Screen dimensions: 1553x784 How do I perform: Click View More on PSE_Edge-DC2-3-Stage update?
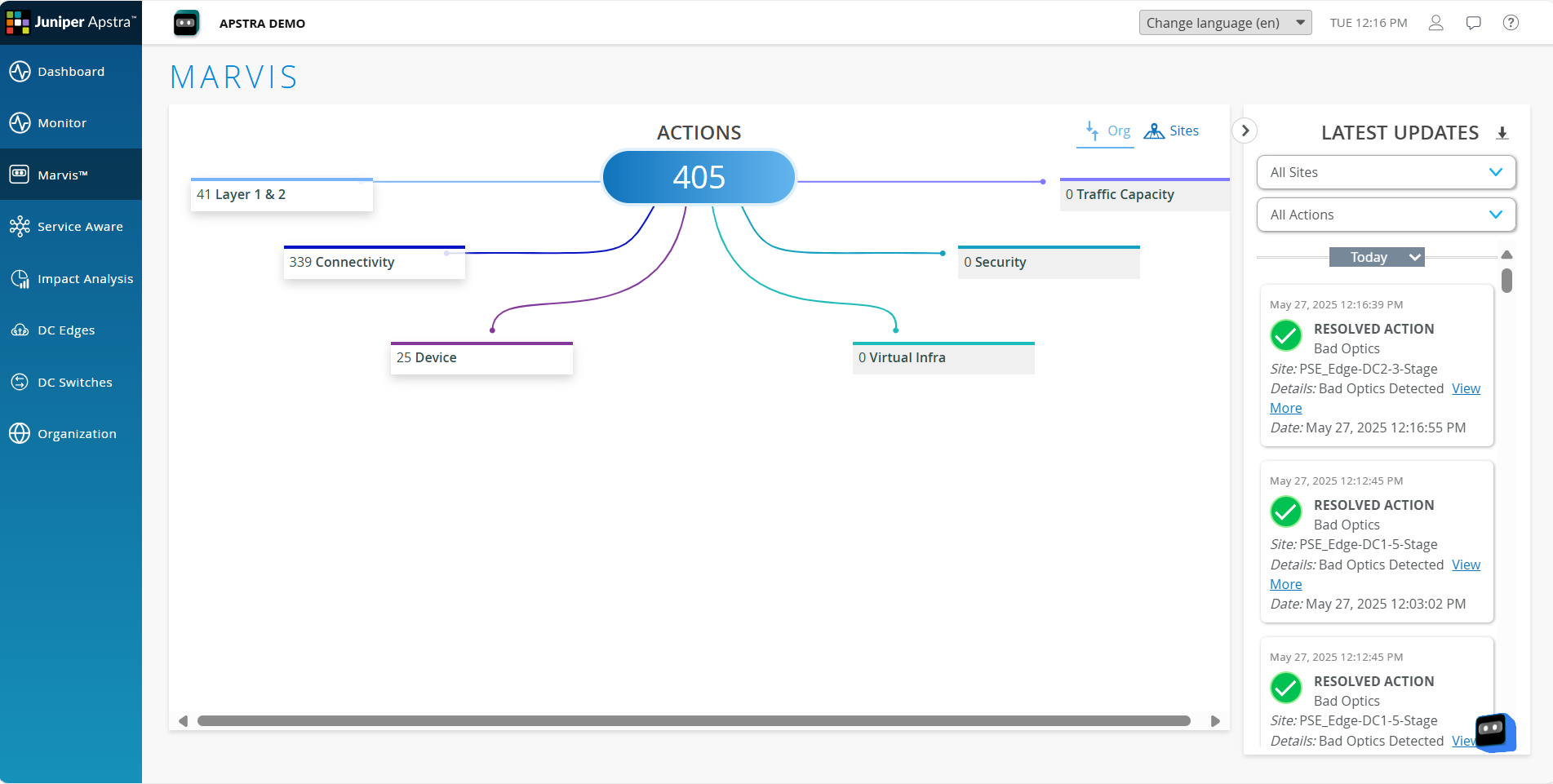[x=1466, y=389]
